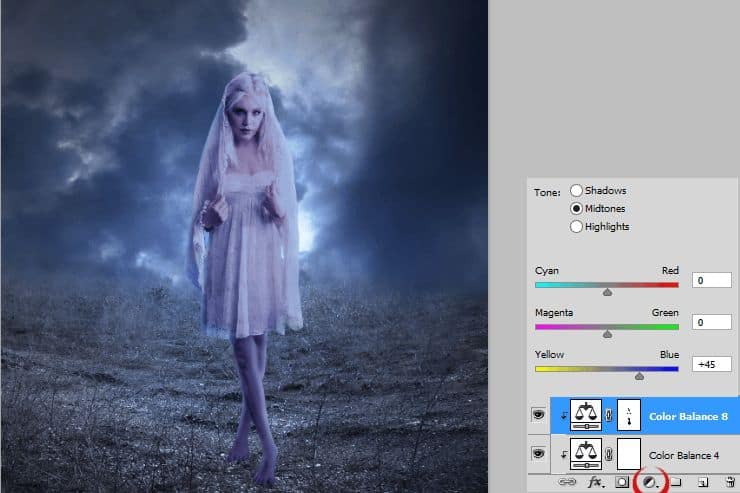Viewport: 740px width, 493px height.
Task: Click the Yellow-Blue slider handle
Action: point(639,376)
